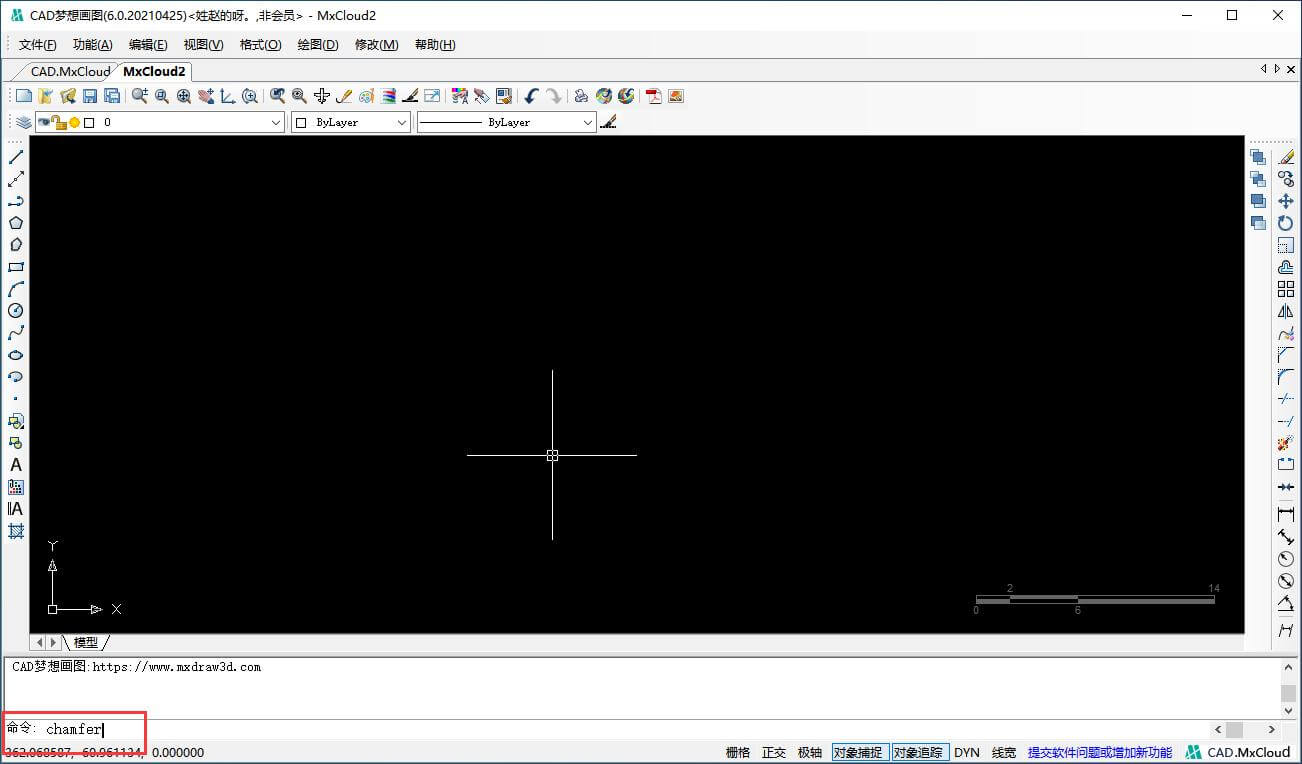Select the Offset tool
The image size is (1302, 764).
pyautogui.click(x=1286, y=267)
